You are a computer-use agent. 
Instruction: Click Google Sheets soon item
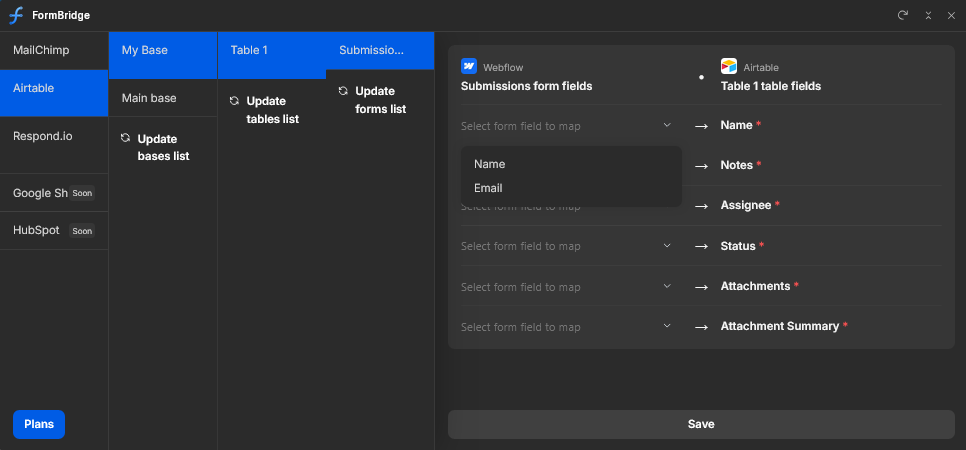(x=54, y=193)
